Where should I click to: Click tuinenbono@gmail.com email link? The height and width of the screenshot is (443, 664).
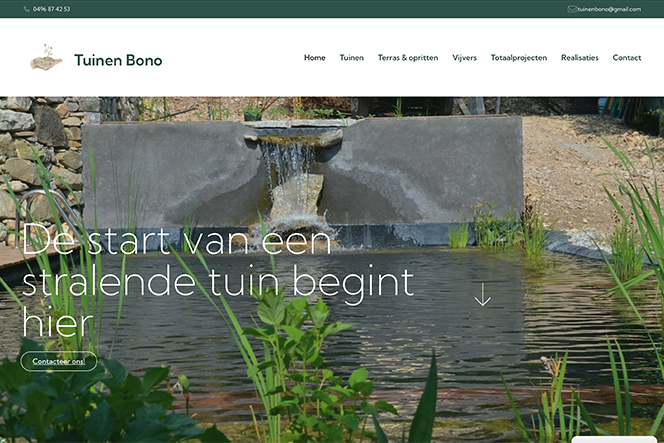coord(609,9)
